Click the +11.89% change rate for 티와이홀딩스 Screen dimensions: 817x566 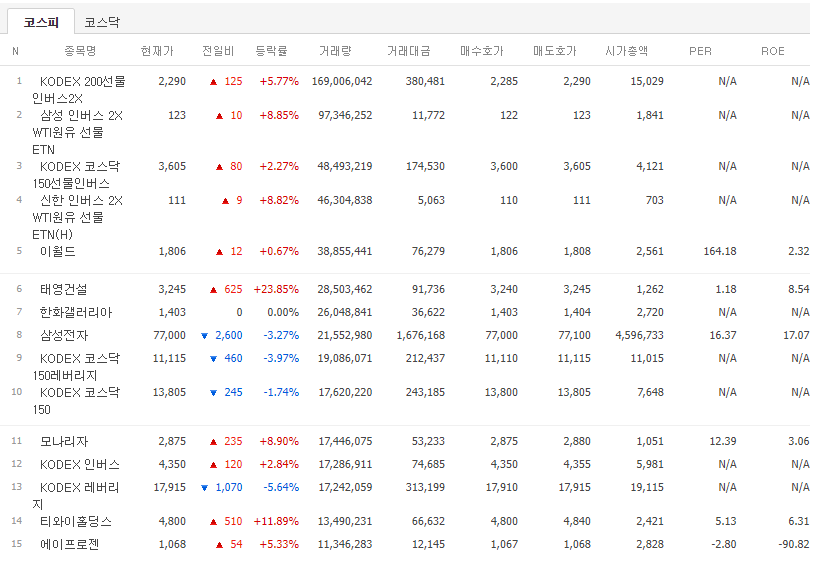click(x=276, y=521)
